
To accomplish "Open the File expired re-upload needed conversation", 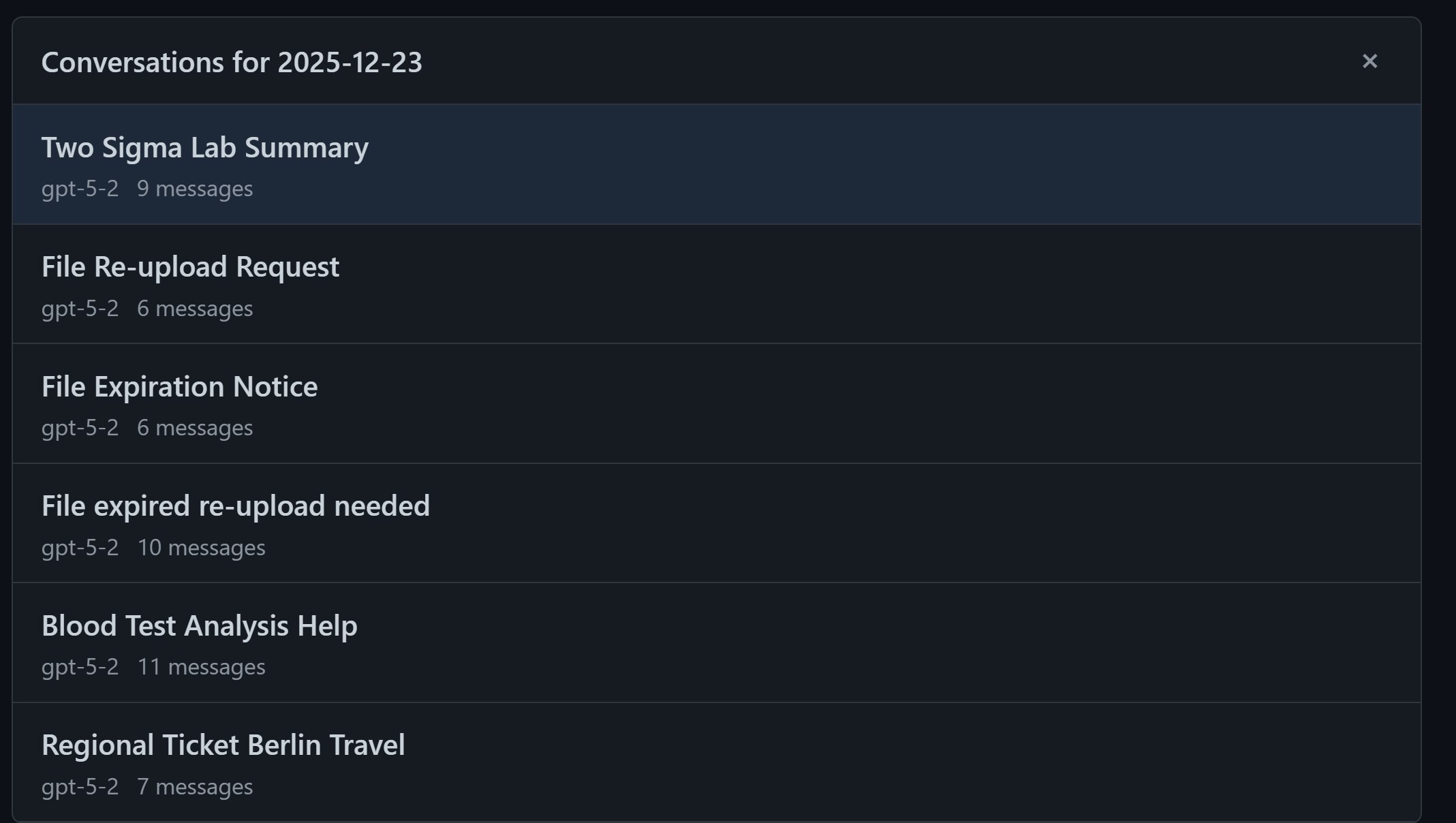I will (x=235, y=506).
